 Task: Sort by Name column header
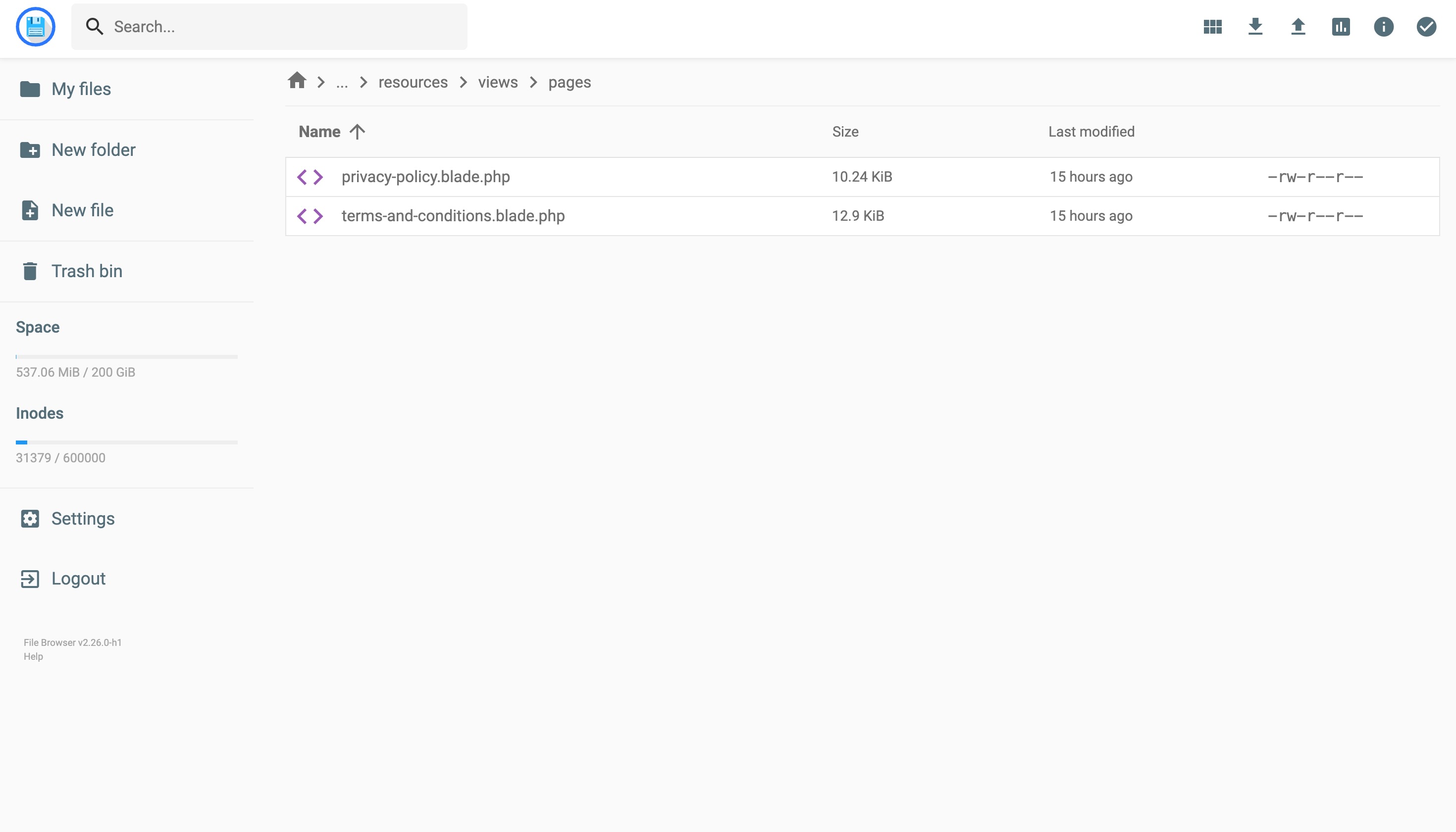click(319, 132)
